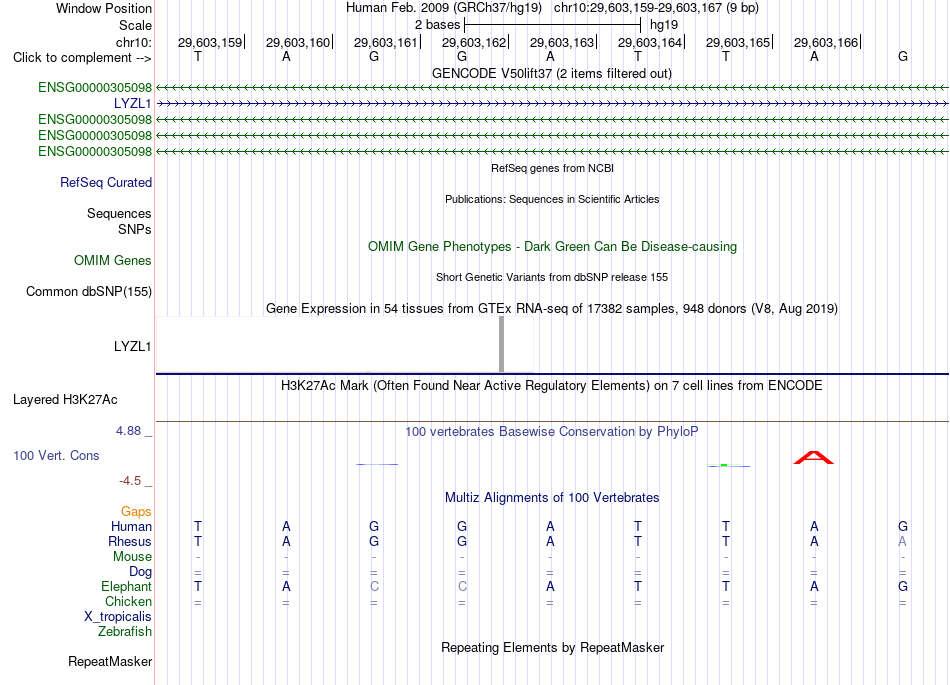Click the GTEx Gene Expression track title

(552, 309)
